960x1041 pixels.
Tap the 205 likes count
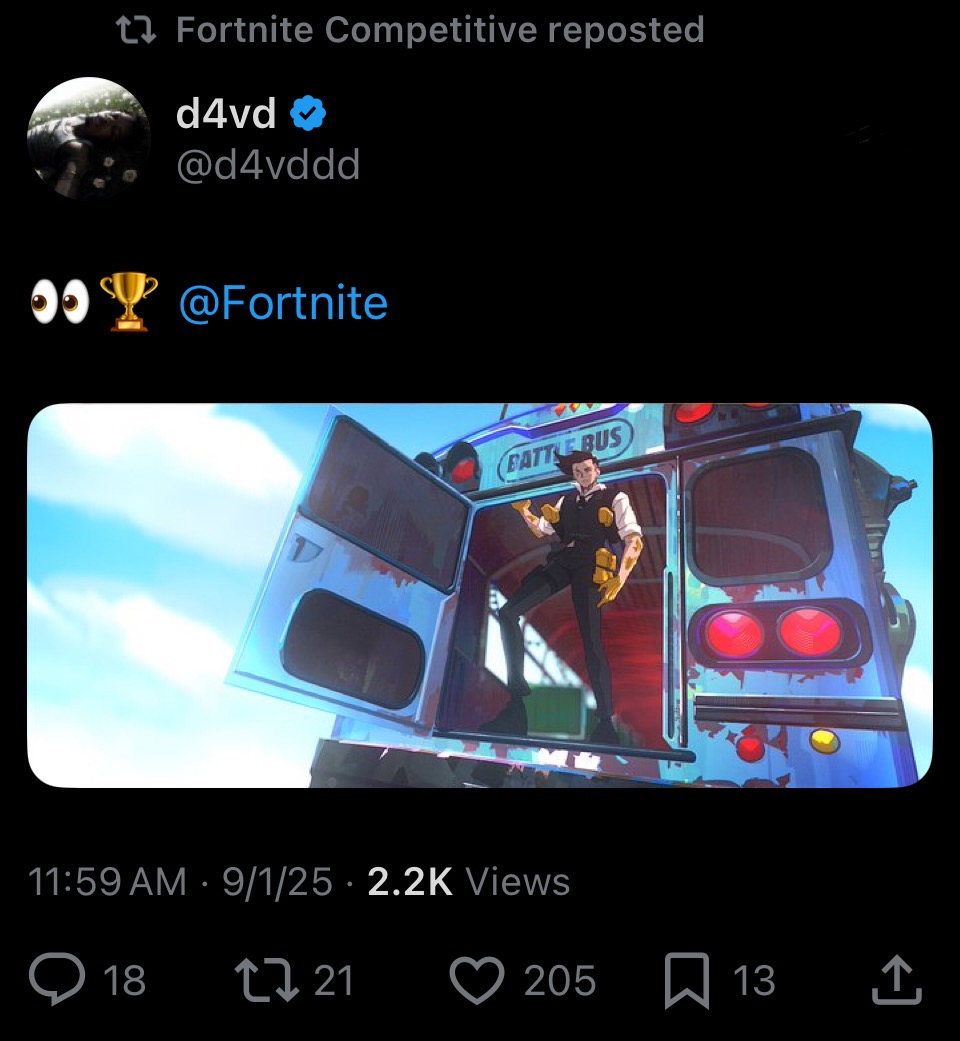pyautogui.click(x=560, y=980)
